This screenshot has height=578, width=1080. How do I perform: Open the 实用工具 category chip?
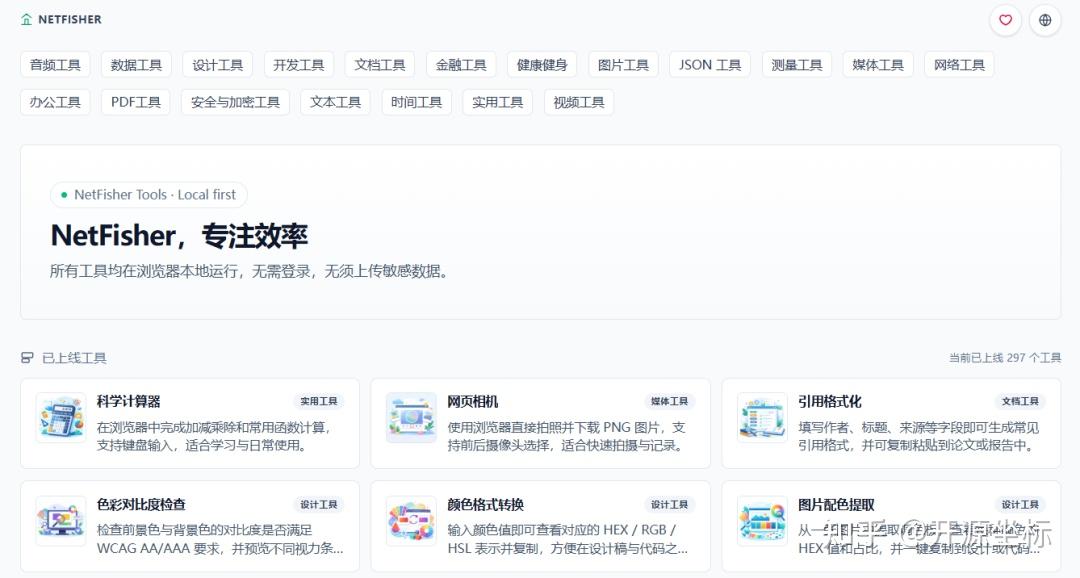497,102
